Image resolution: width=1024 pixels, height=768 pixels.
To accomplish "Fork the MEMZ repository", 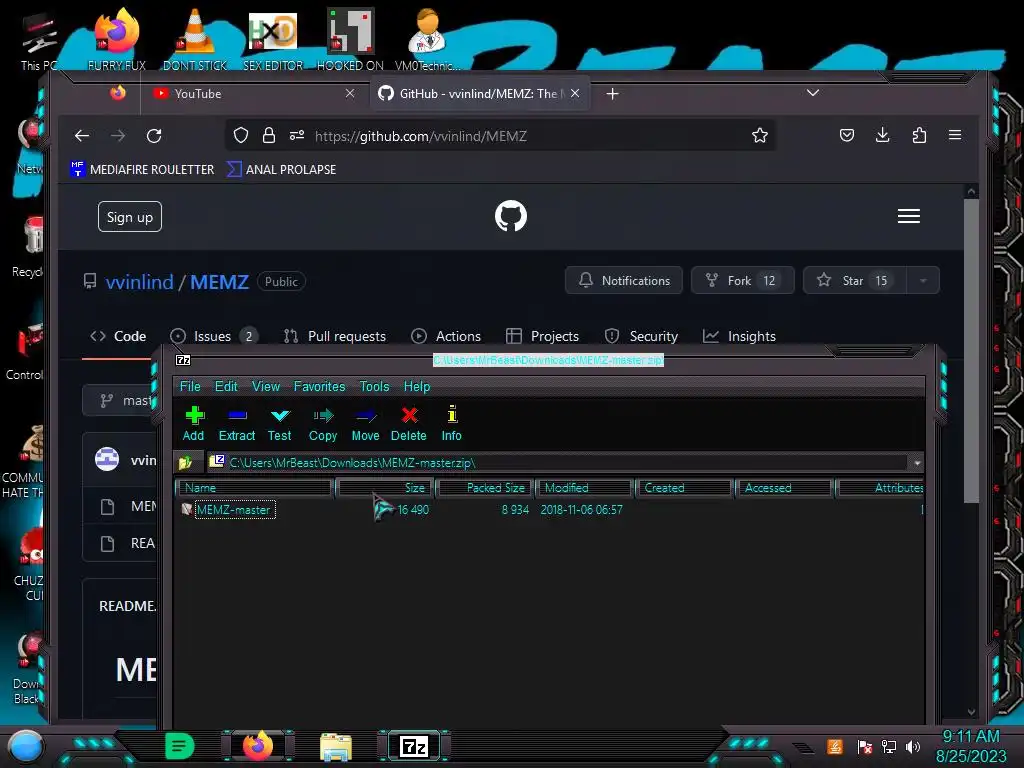I will point(743,280).
